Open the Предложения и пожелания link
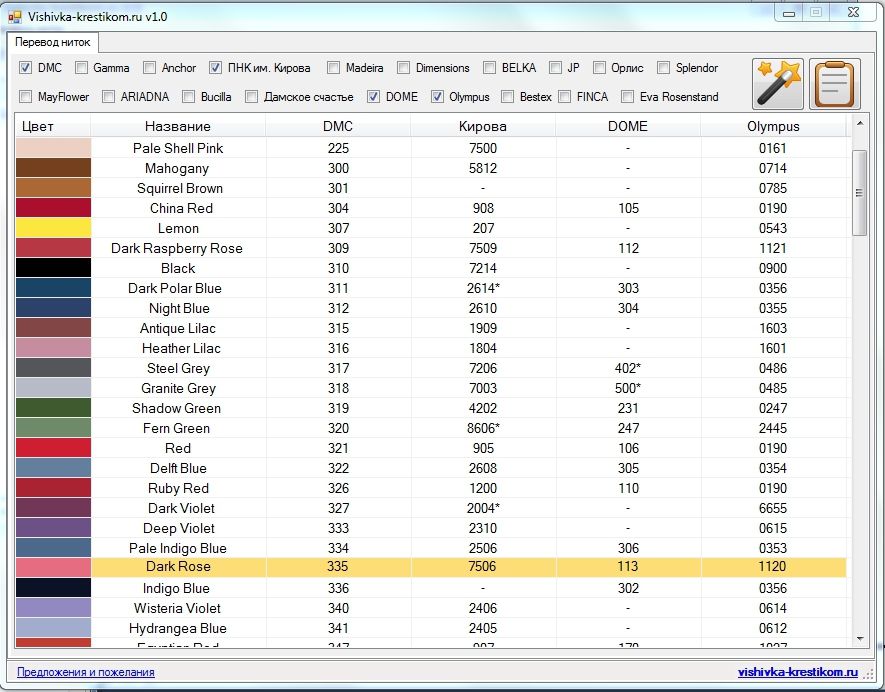This screenshot has height=692, width=885. click(86, 672)
